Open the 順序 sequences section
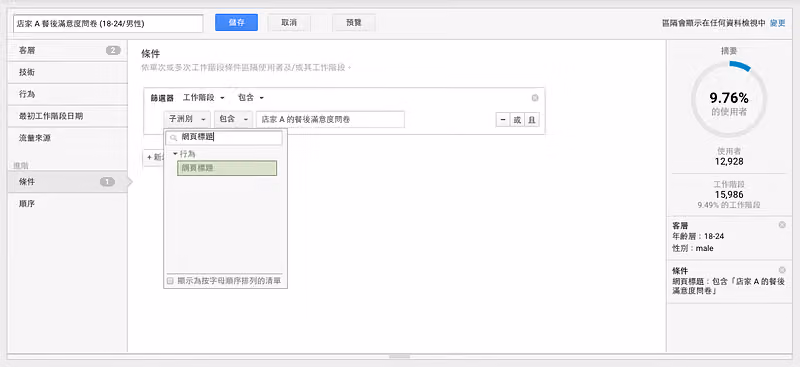800x367 pixels. (67, 204)
